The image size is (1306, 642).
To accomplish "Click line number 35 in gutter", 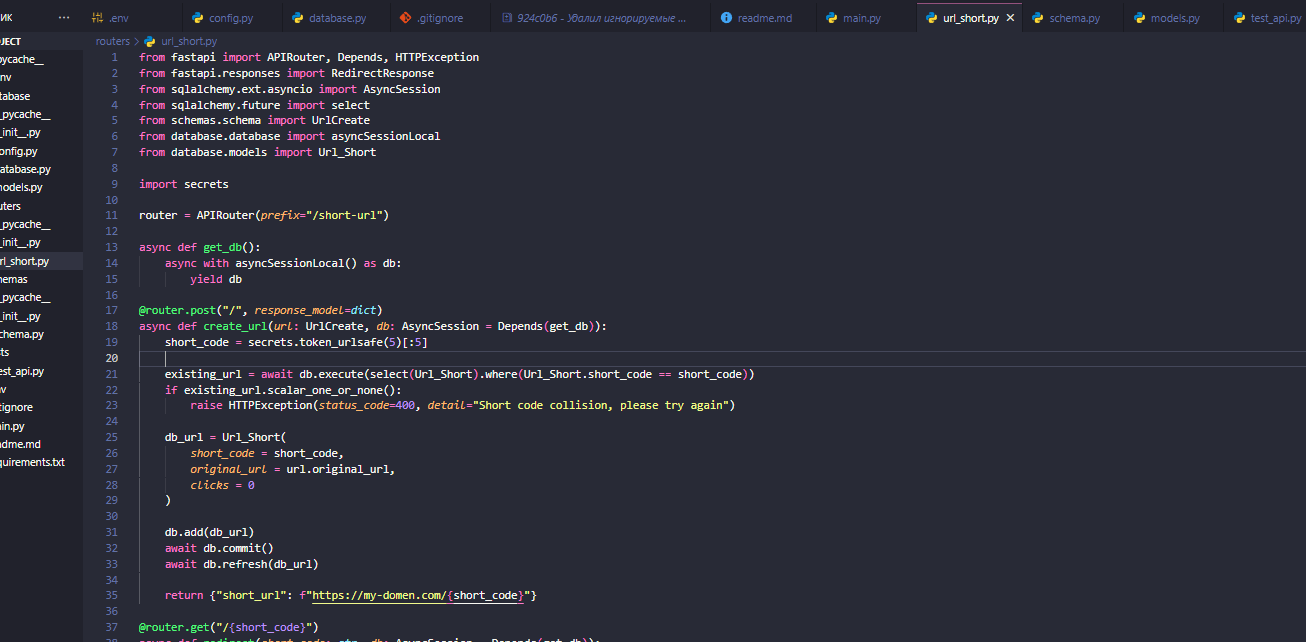I will point(112,595).
